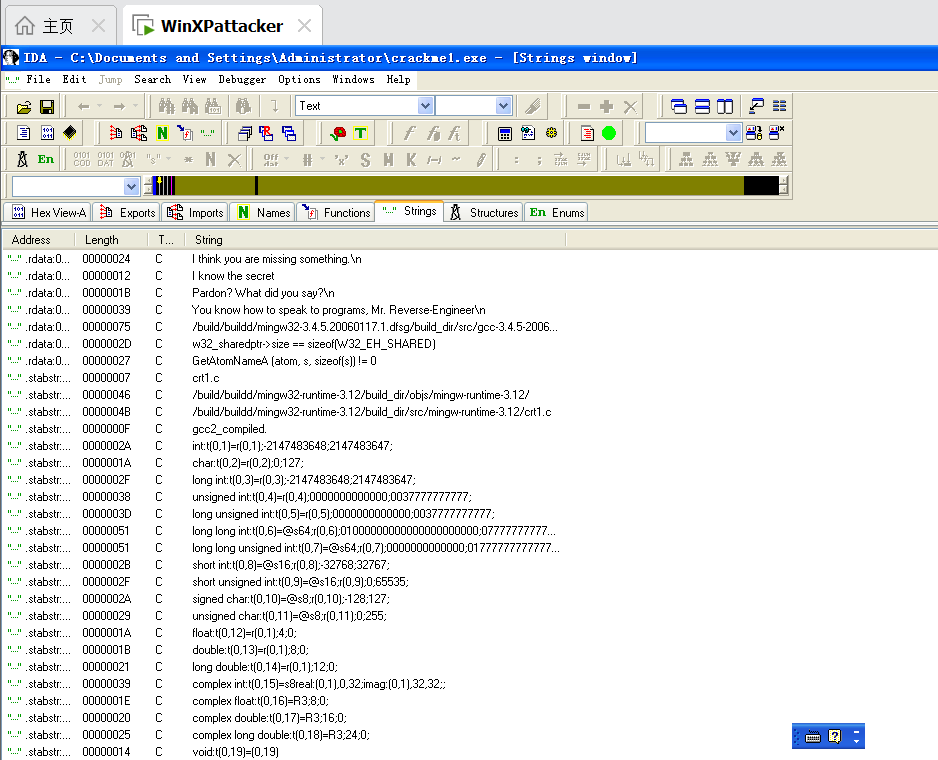Select the 'You know how to speak to programs' string
The image size is (938, 760).
[x=339, y=310]
